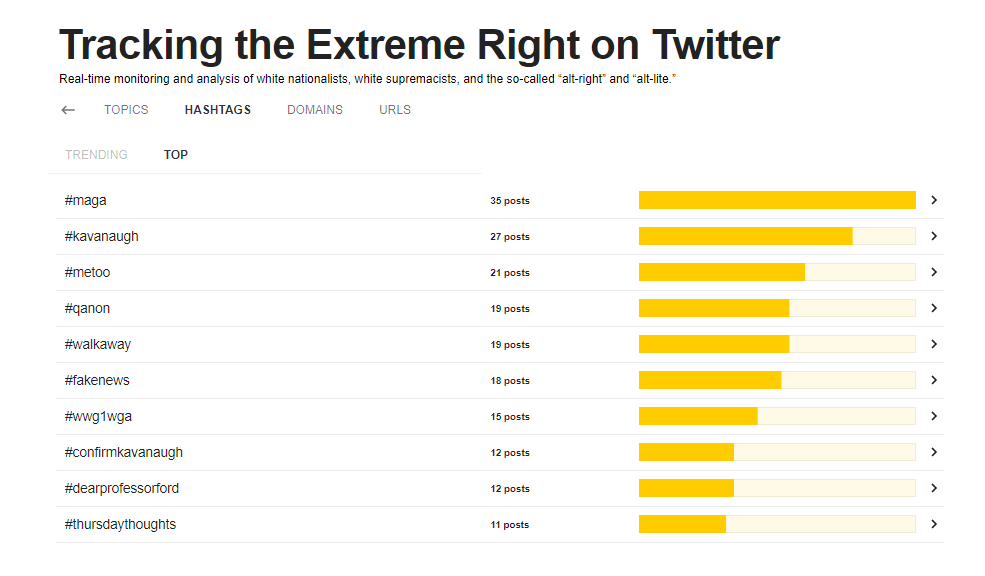Click chevron next to #walkaway

click(x=934, y=344)
